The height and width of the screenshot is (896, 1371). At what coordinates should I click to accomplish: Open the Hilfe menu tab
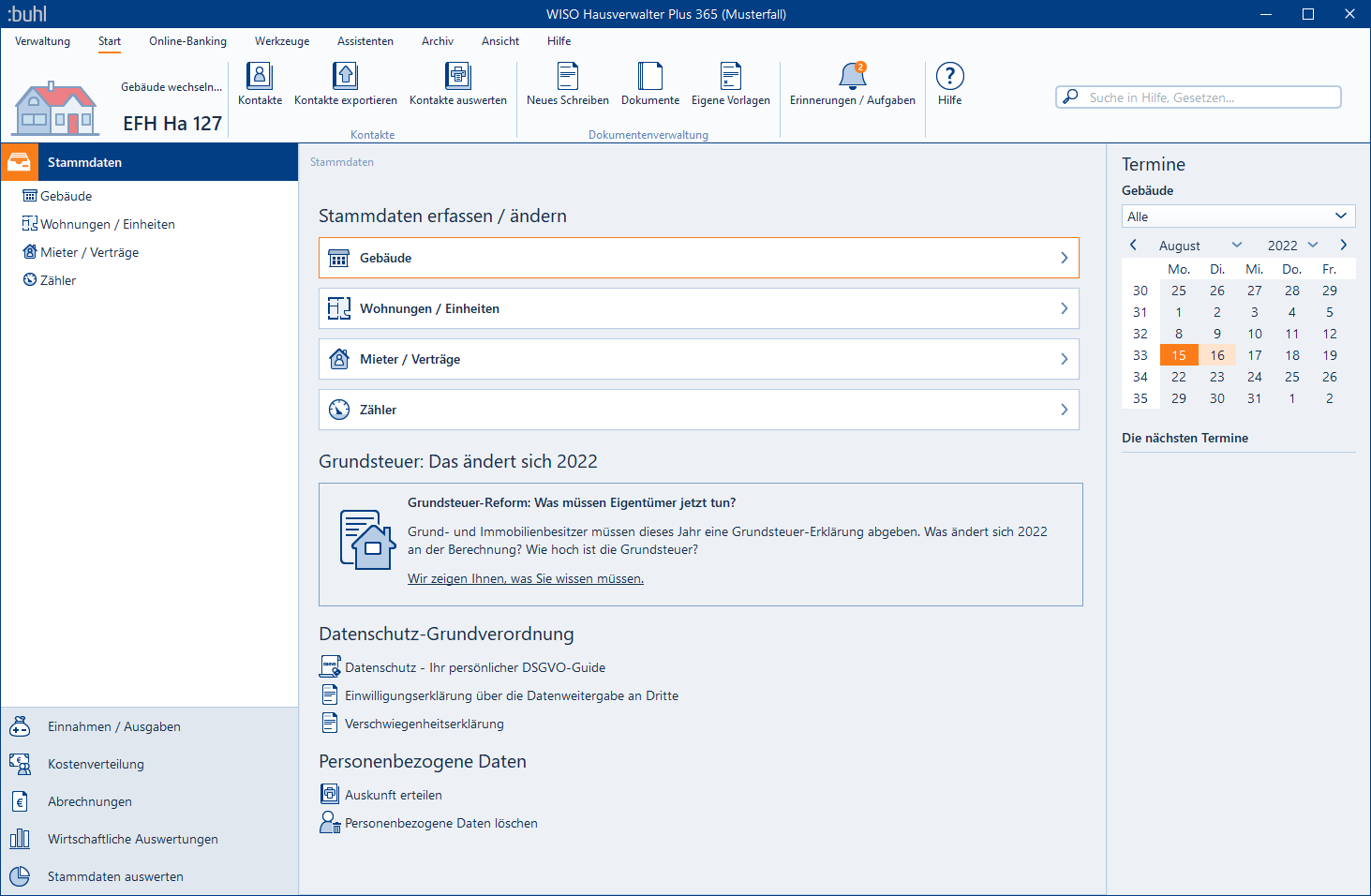[559, 41]
